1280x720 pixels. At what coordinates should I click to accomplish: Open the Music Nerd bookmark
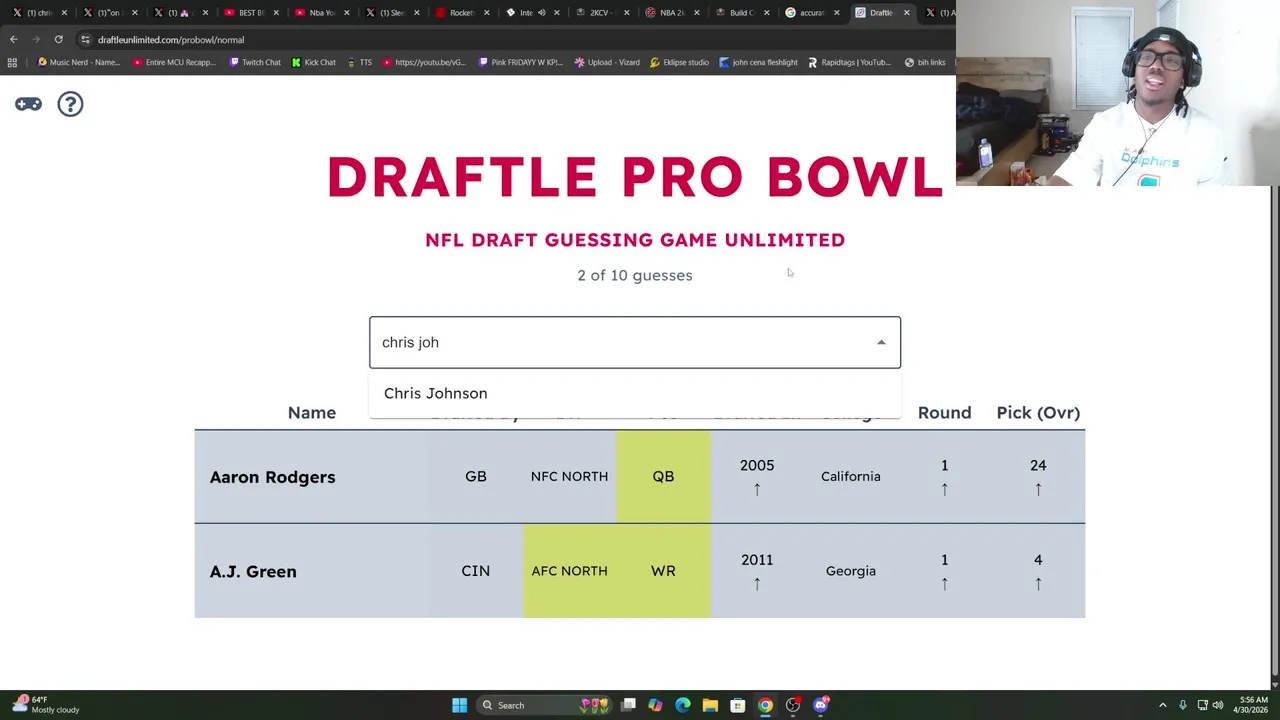click(78, 62)
